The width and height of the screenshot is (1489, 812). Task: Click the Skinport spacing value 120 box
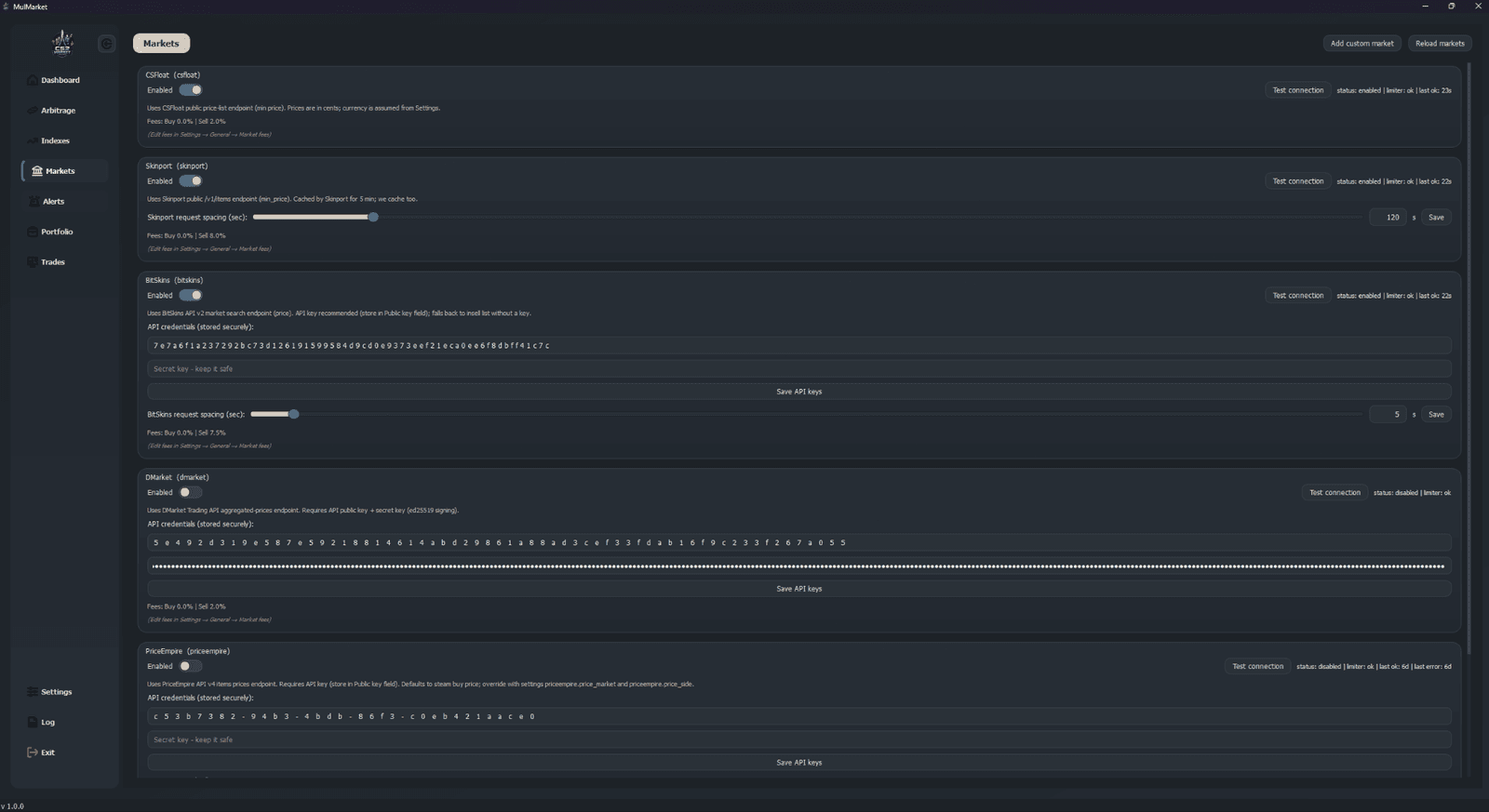tap(1388, 218)
